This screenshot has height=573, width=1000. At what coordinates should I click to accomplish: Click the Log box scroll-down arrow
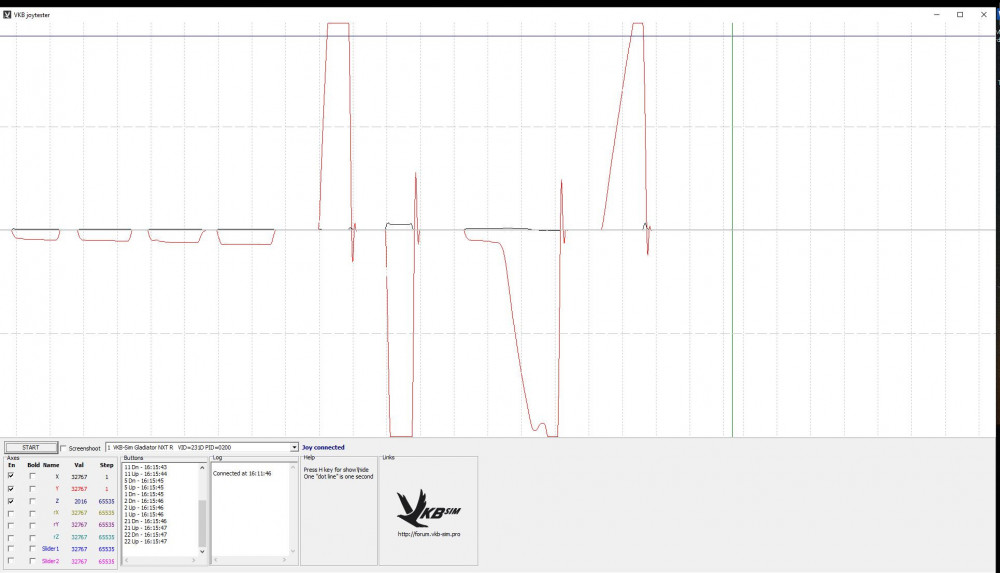click(x=293, y=551)
